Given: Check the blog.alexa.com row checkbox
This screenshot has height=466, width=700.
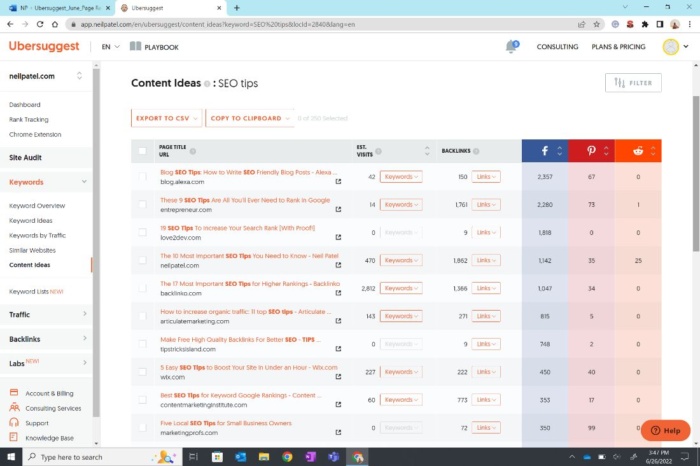Looking at the screenshot, I should coord(142,177).
